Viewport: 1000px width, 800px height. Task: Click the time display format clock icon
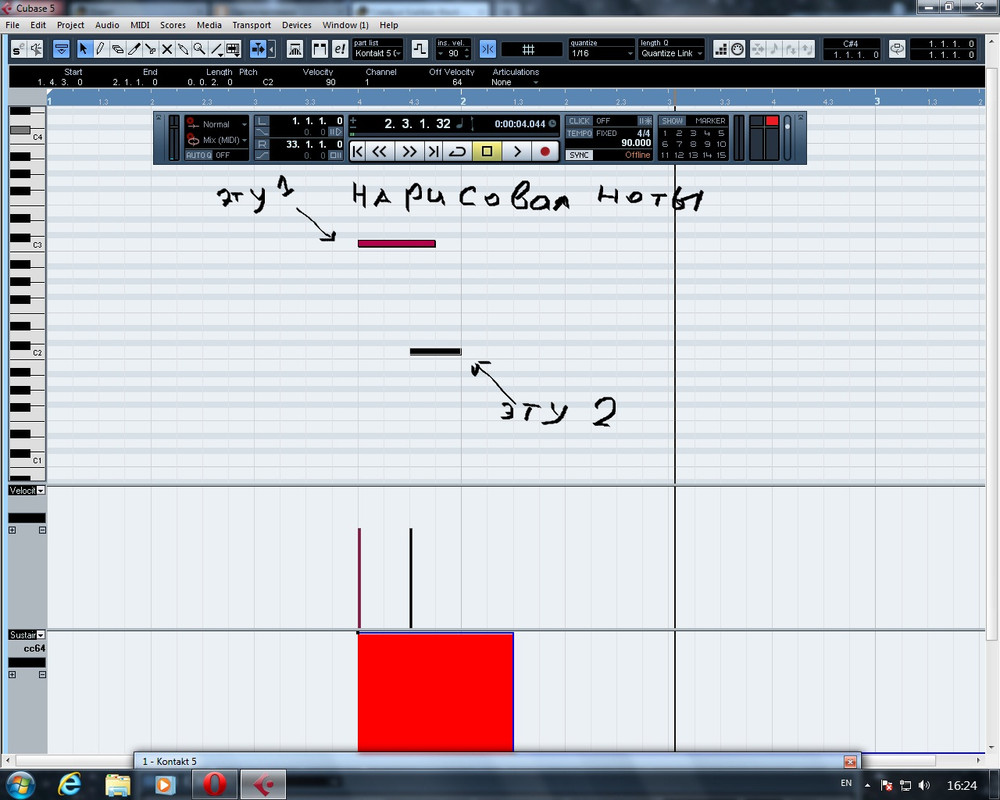[x=552, y=124]
